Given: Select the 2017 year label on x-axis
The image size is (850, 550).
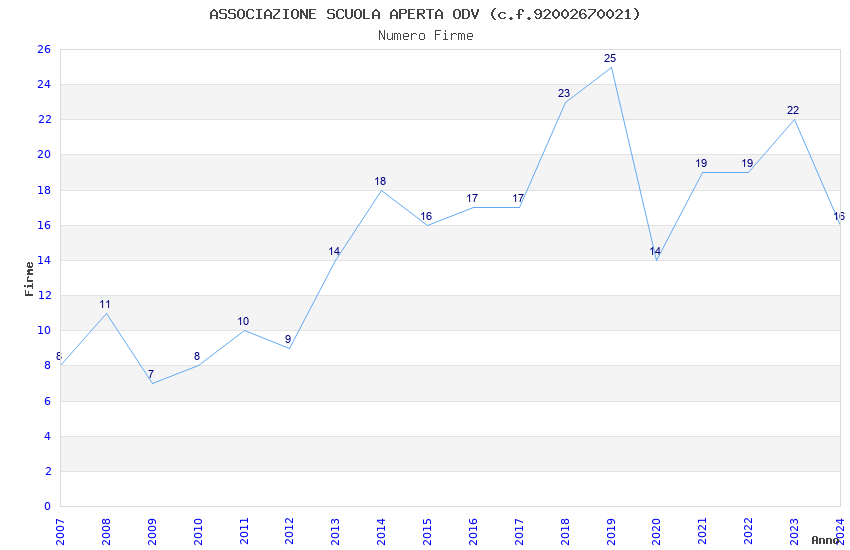Looking at the screenshot, I should point(519,532).
